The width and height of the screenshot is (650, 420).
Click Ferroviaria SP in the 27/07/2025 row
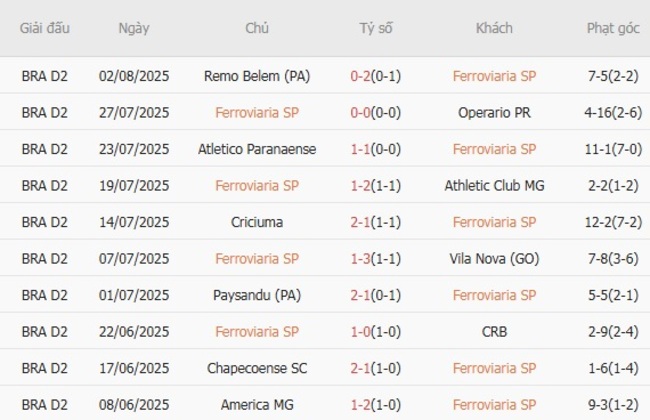tap(256, 113)
